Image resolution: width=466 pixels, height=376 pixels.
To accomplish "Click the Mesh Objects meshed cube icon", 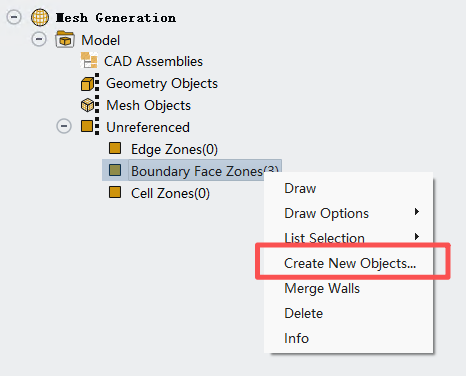I will coord(90,105).
